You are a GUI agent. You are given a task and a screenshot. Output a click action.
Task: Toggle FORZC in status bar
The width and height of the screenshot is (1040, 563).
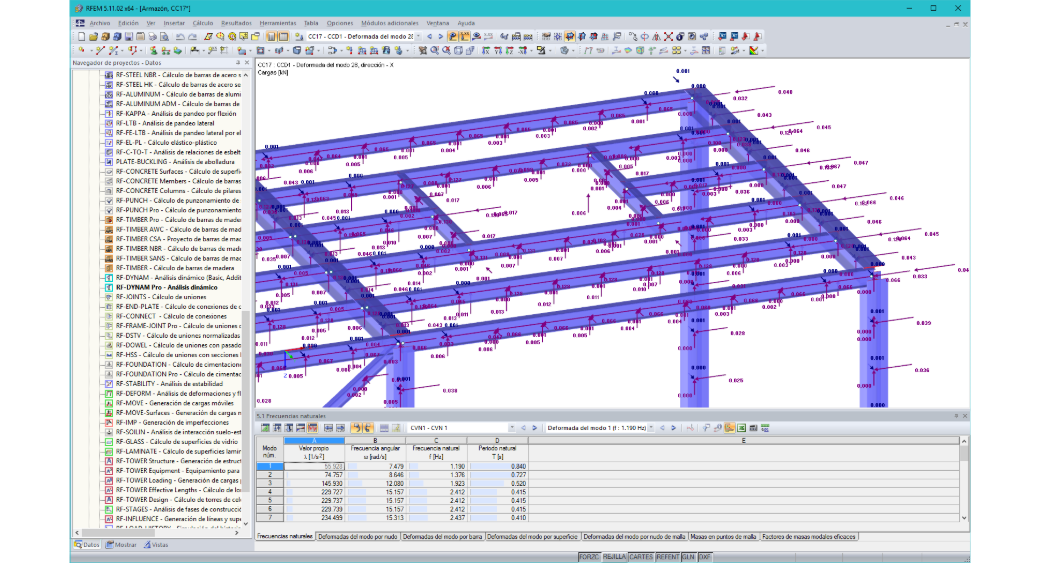pos(589,557)
